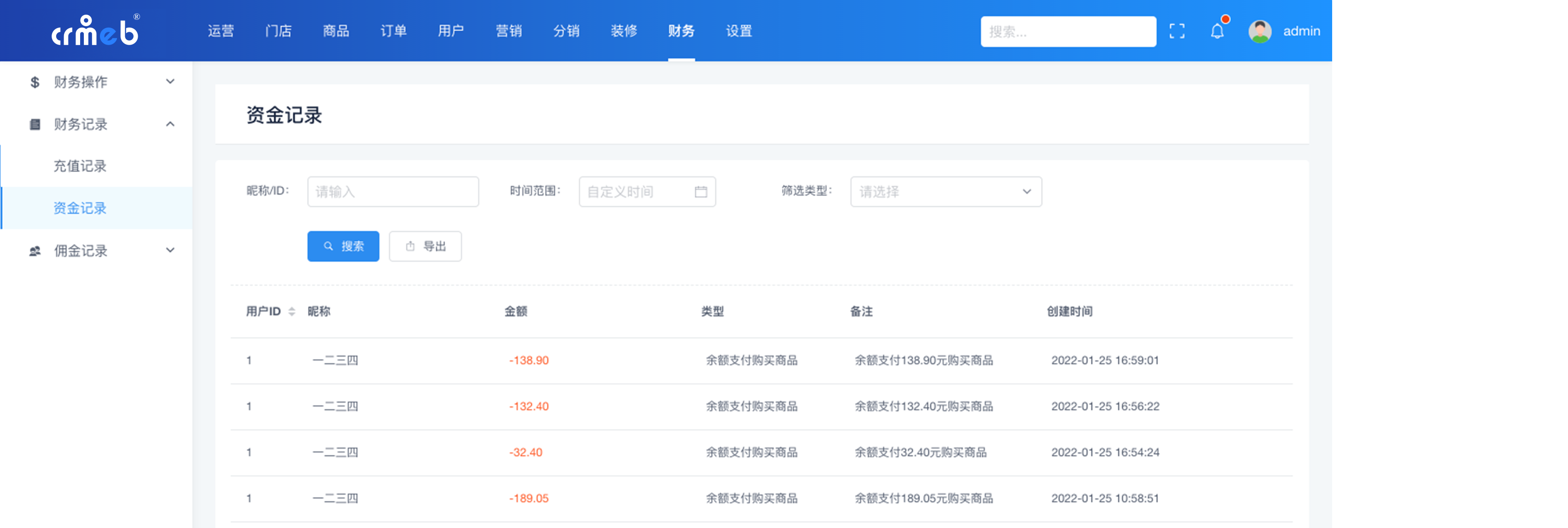This screenshot has height=528, width=1568.
Task: Click the 导出 export button
Action: (426, 246)
